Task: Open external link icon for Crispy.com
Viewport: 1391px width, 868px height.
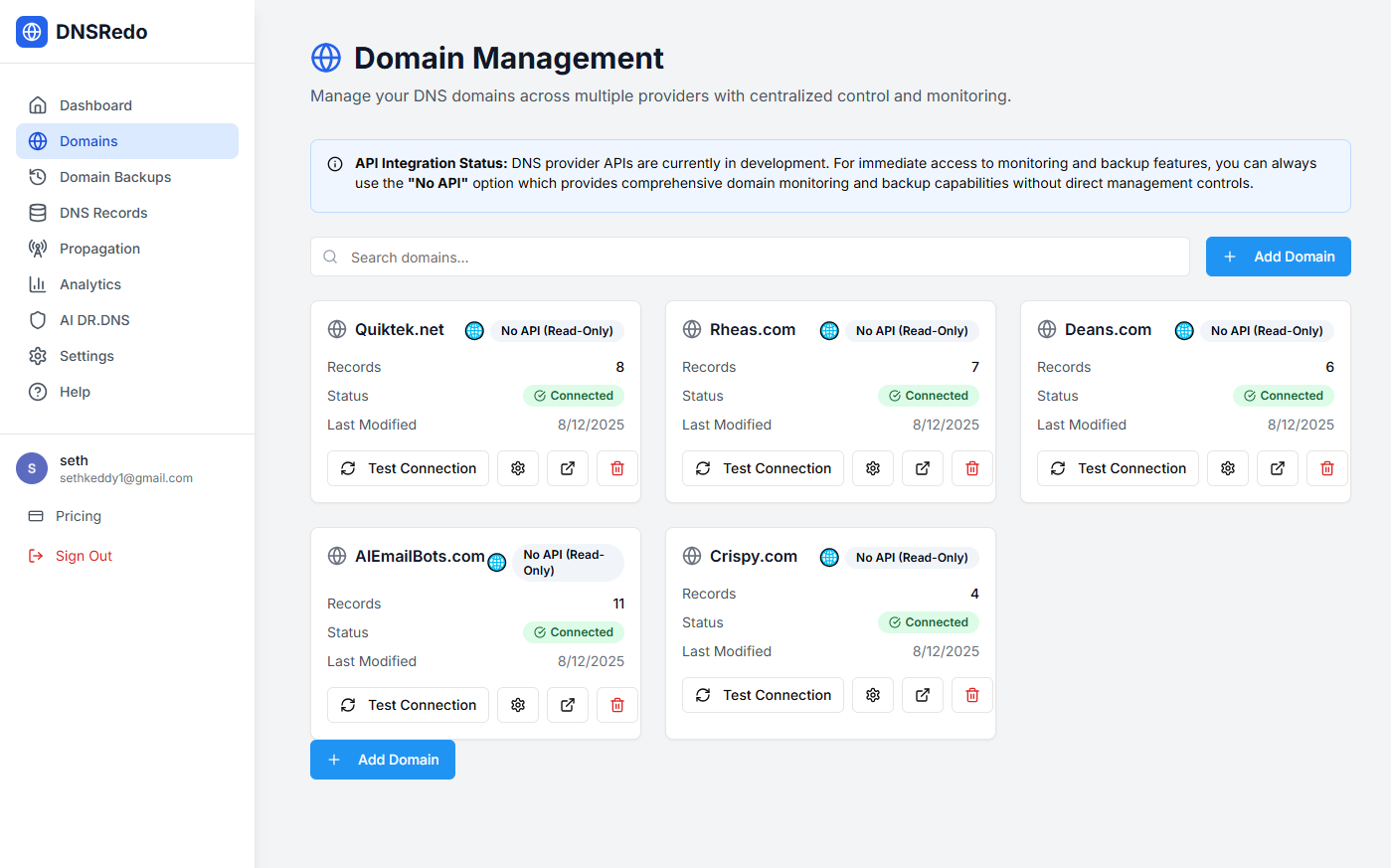Action: coord(923,695)
